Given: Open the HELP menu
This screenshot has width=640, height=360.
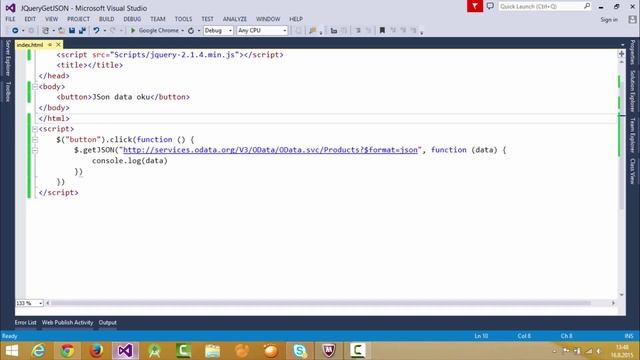Looking at the screenshot, I should pos(296,19).
